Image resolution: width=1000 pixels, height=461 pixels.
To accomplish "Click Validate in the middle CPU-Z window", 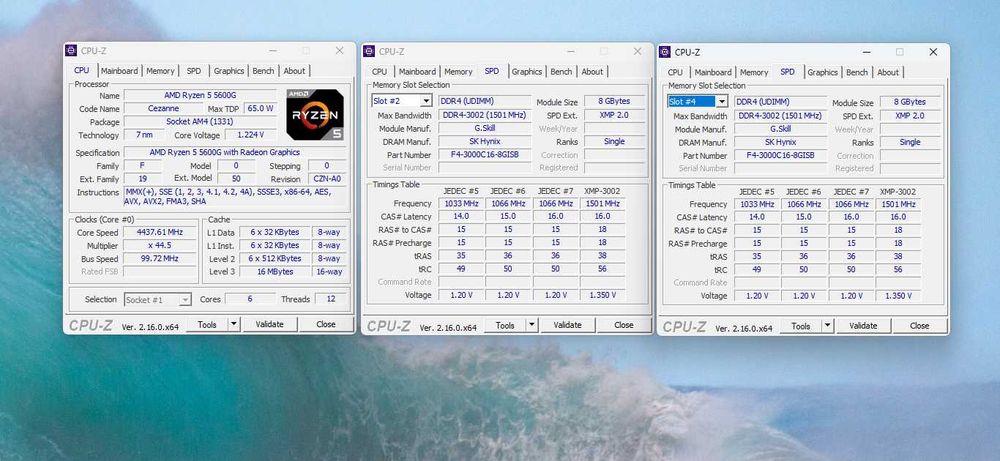I will tap(567, 325).
